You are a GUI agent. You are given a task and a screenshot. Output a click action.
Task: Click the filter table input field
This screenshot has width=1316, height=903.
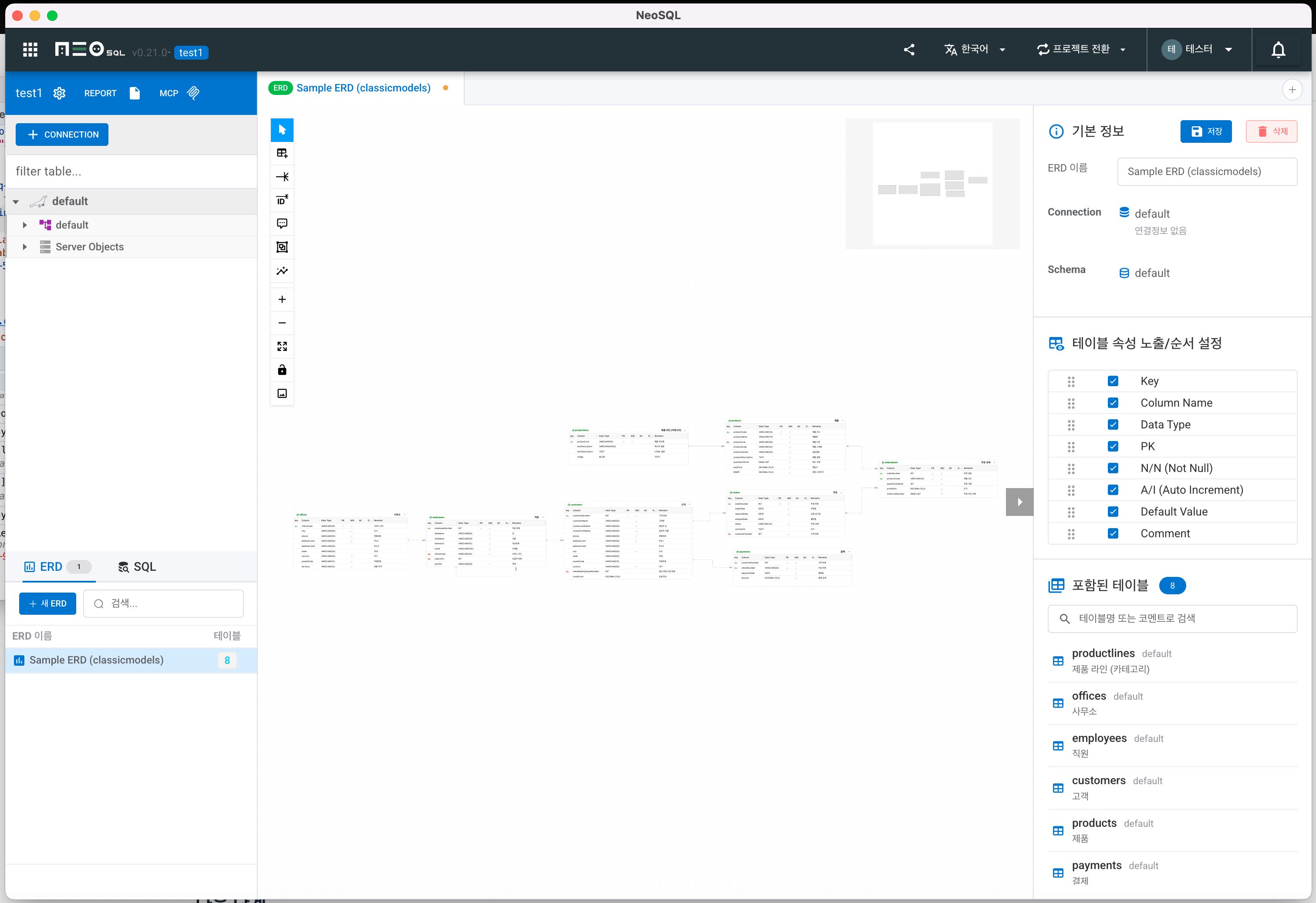tap(132, 172)
